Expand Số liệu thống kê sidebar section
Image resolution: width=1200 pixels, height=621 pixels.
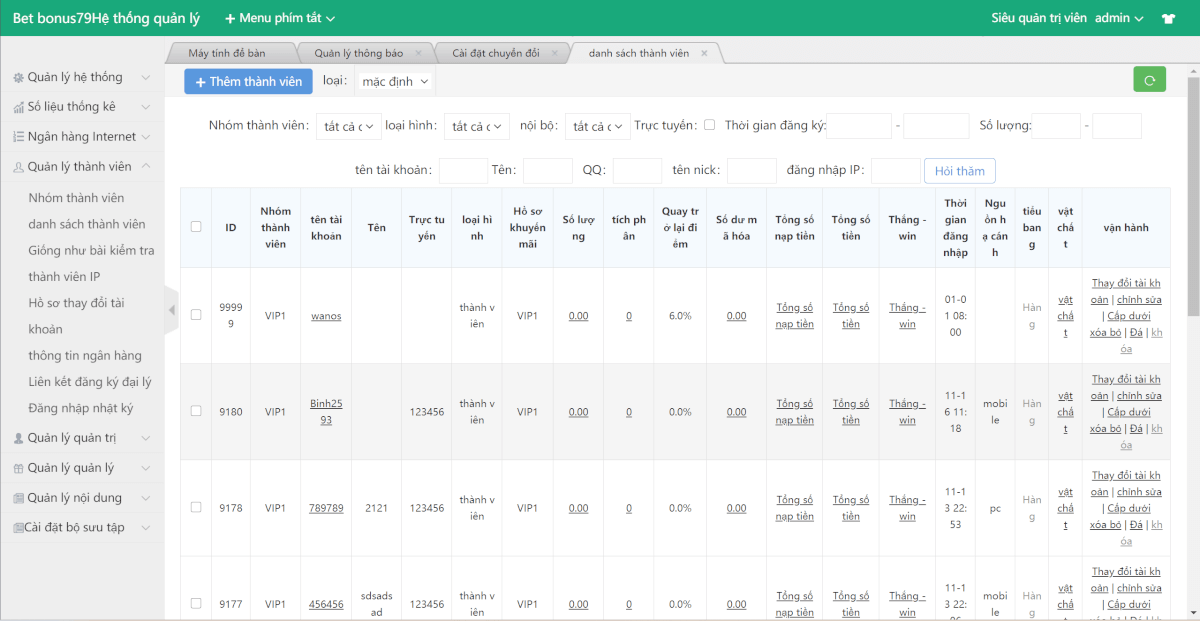point(82,107)
